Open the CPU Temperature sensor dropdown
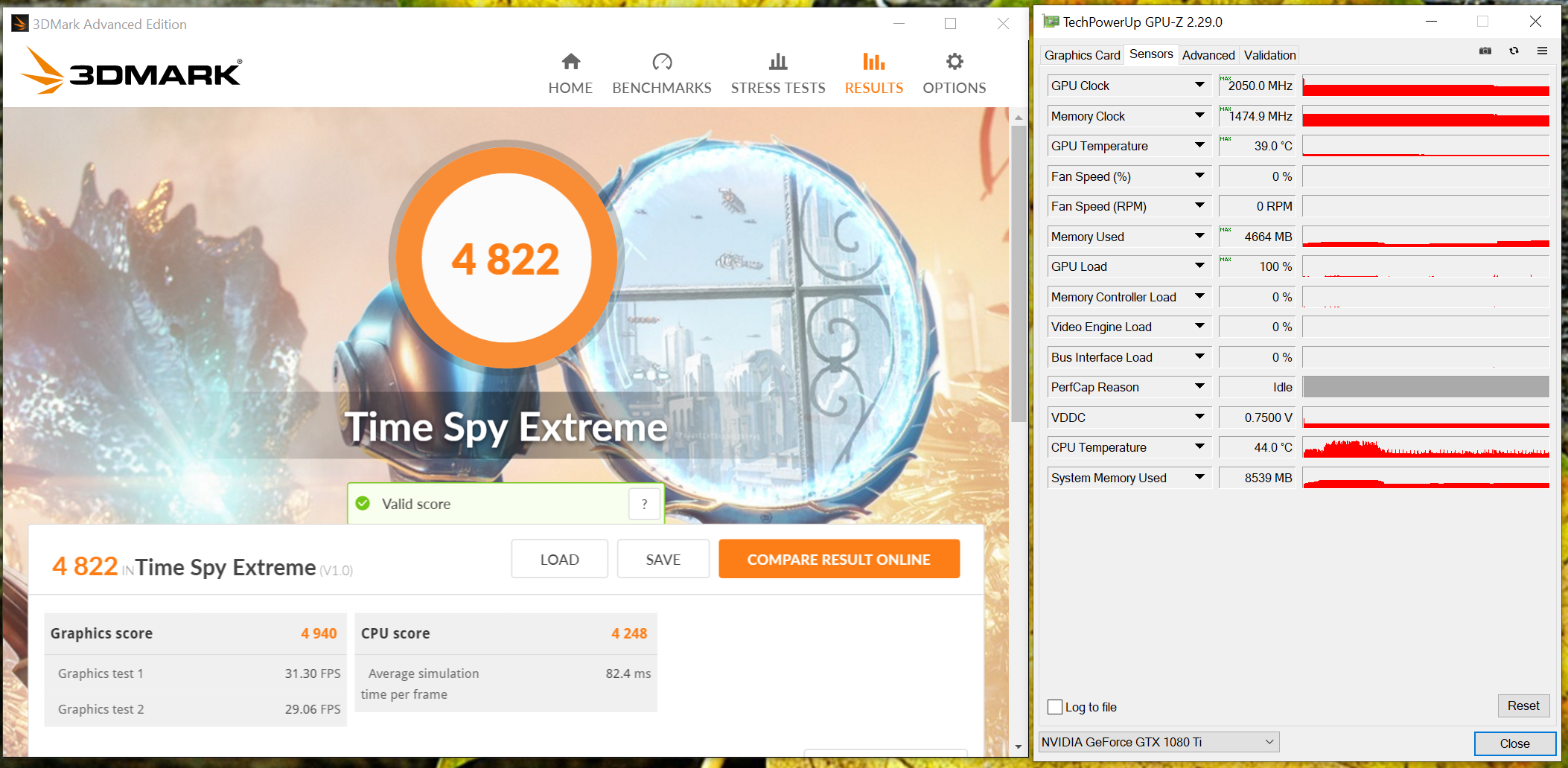This screenshot has height=768, width=1568. [x=1199, y=447]
